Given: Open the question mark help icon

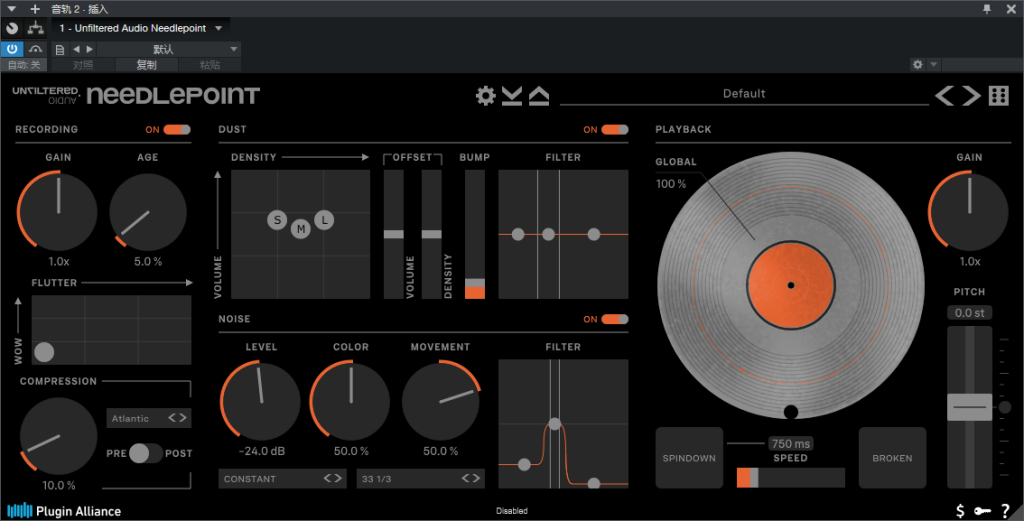Looking at the screenshot, I should pos(1006,511).
